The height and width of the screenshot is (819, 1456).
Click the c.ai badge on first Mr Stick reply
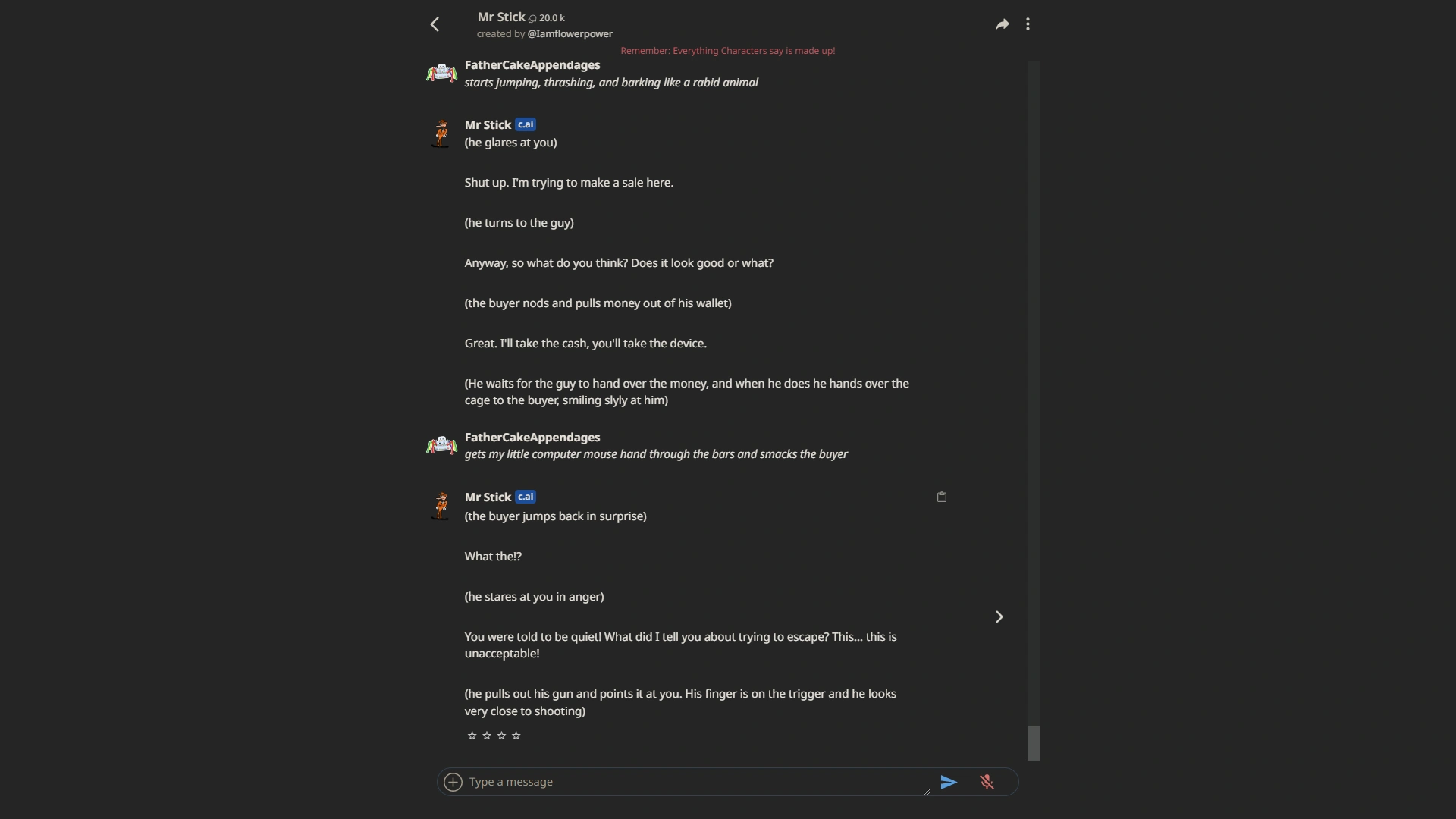point(525,124)
